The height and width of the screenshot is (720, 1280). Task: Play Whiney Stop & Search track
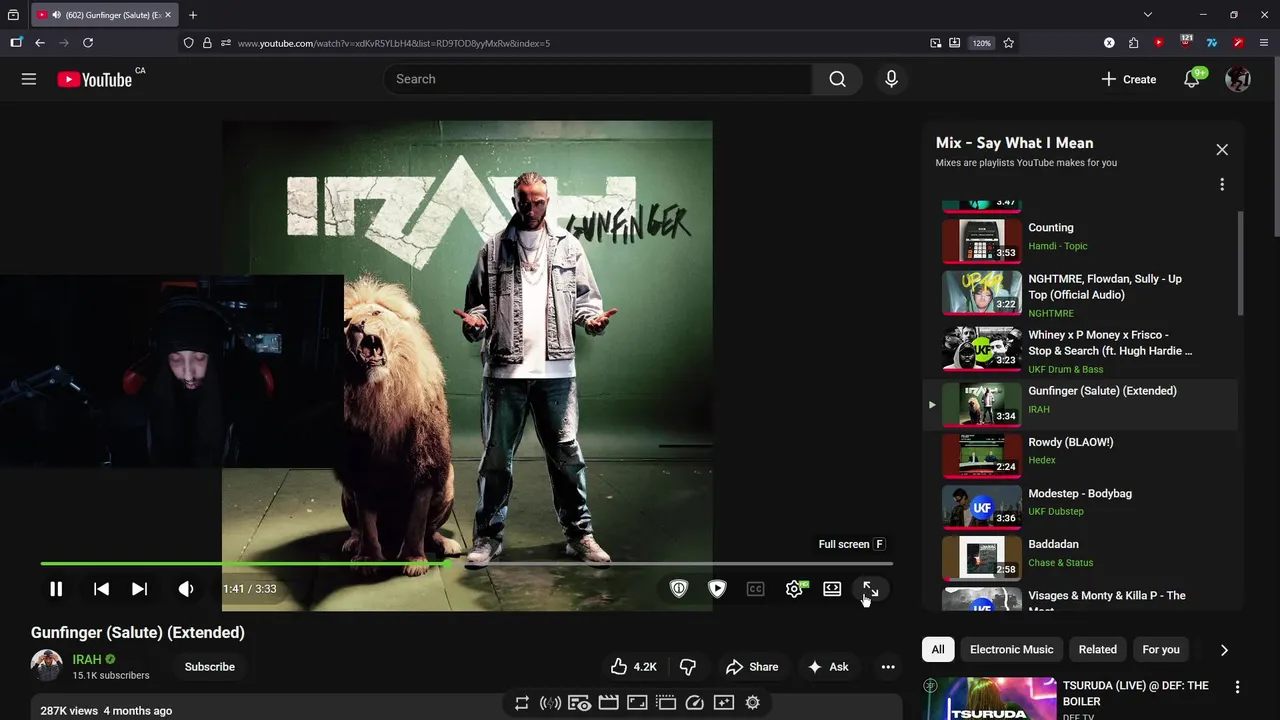pos(1080,351)
